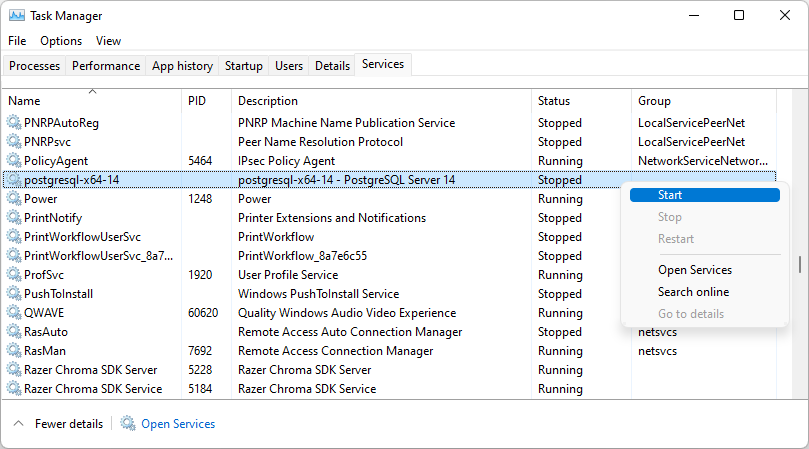The image size is (809, 449).
Task: Select the PushToInstall service row
Action: click(390, 294)
